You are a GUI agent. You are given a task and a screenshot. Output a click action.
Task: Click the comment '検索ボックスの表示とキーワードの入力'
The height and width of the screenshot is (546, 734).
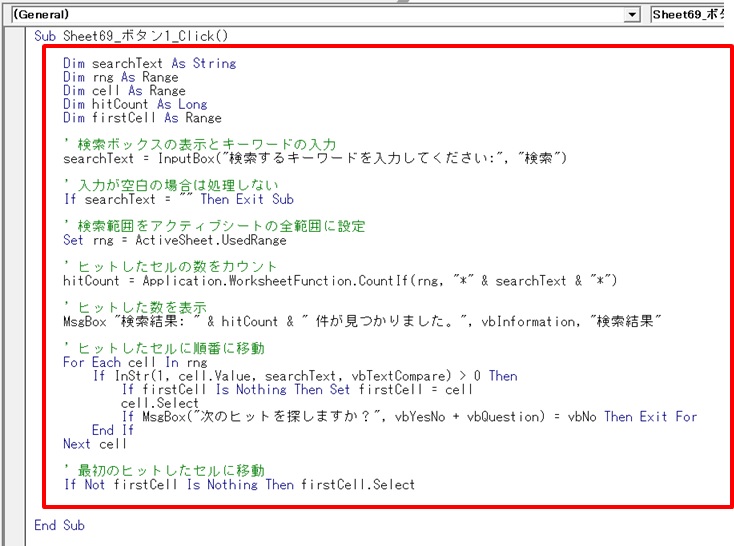coord(200,144)
